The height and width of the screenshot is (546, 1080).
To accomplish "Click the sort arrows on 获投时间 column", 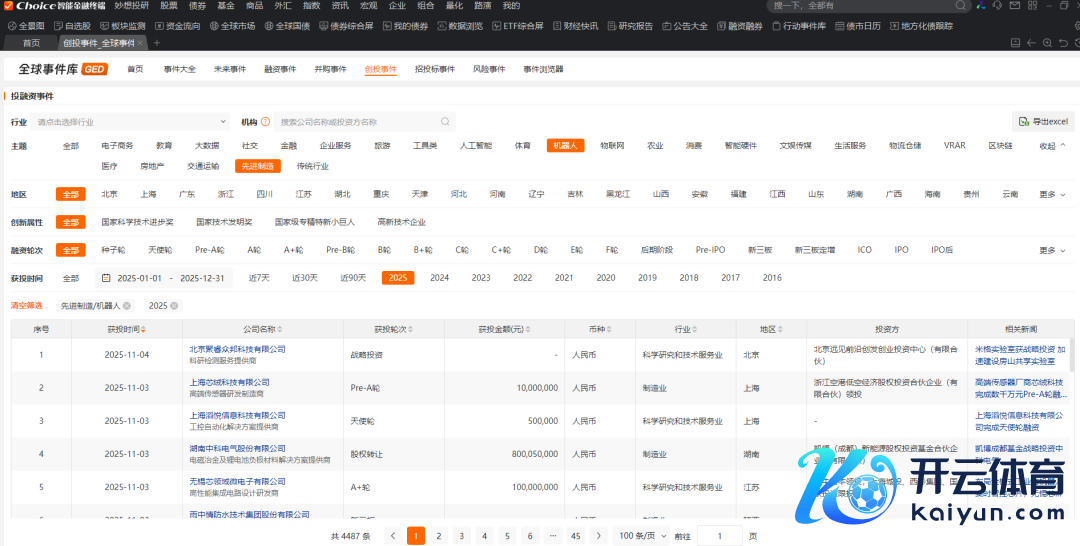I will point(143,329).
